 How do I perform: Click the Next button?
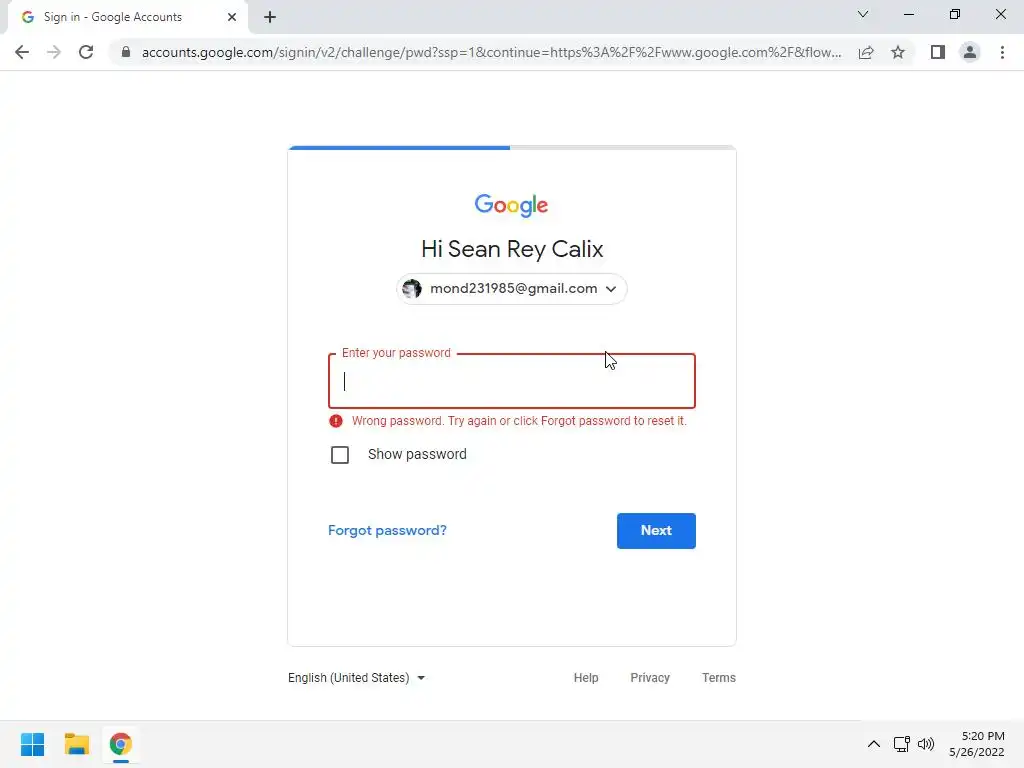click(x=656, y=531)
